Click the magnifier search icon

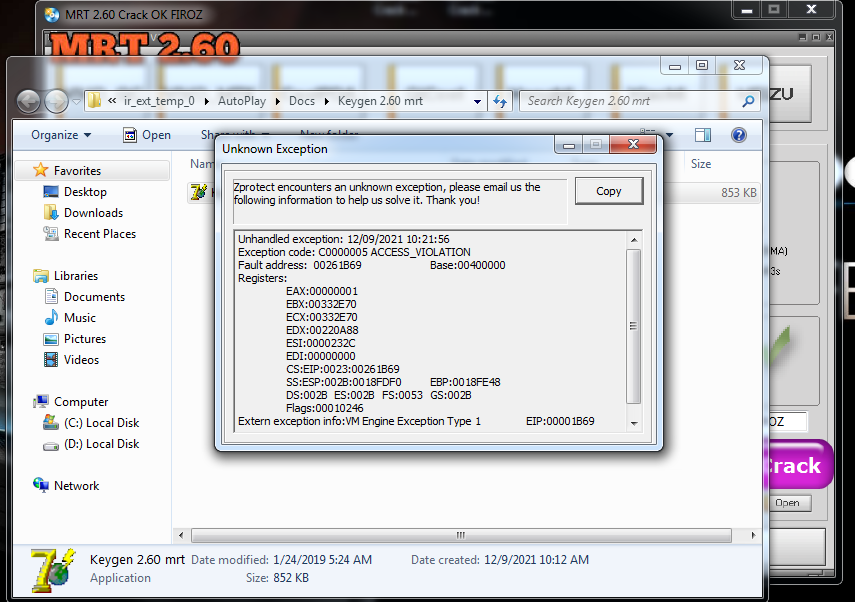click(749, 101)
